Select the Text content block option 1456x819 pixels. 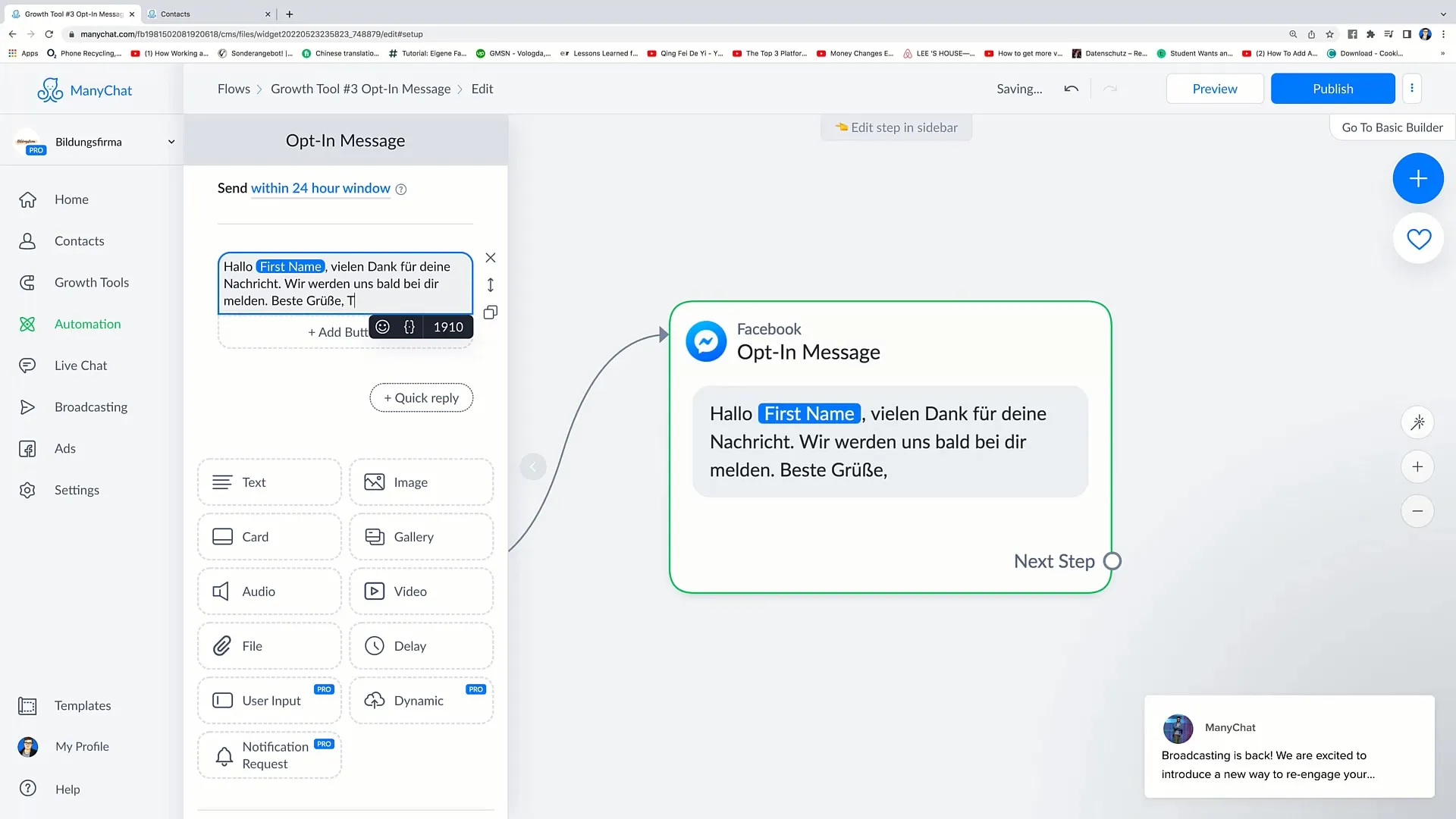(x=269, y=484)
